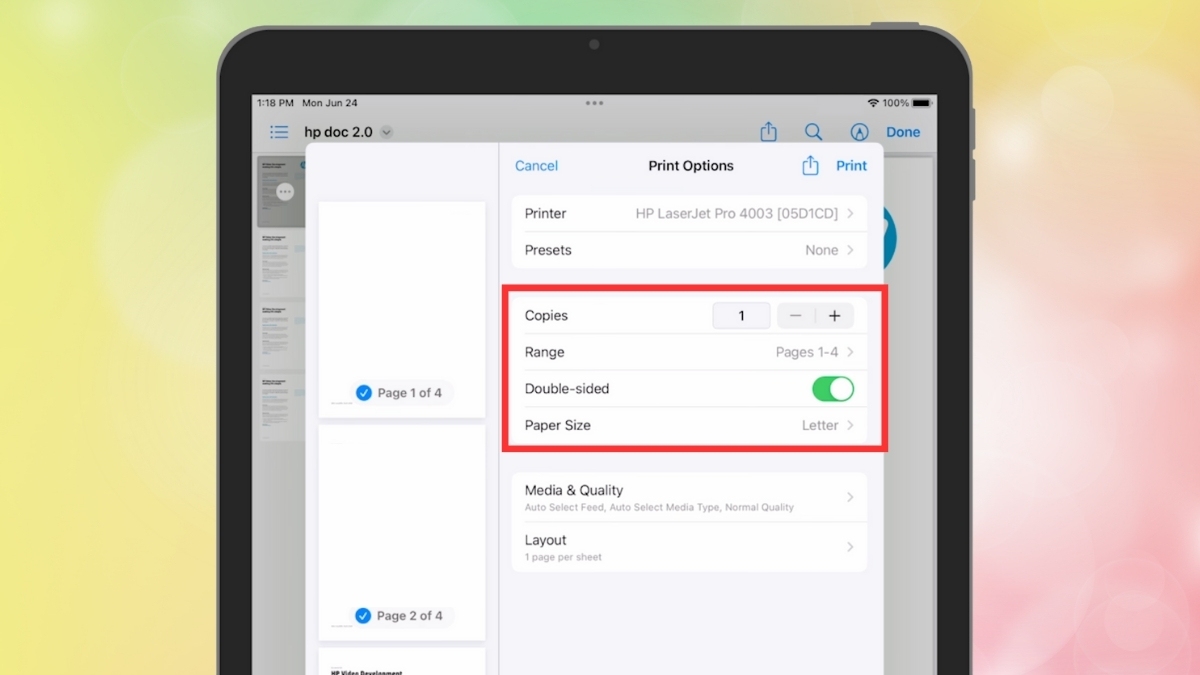1200x675 pixels.
Task: Tap the Share icon beside Print
Action: 810,165
